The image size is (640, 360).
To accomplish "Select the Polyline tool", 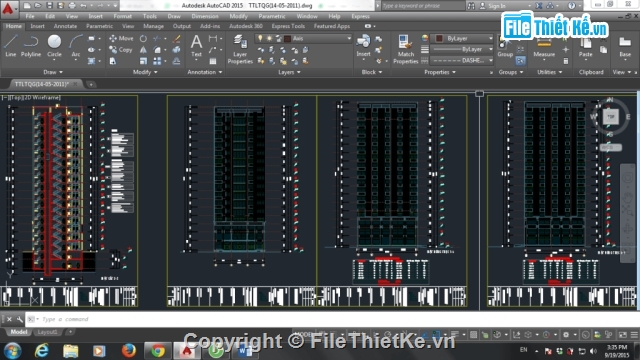I will pyautogui.click(x=31, y=45).
